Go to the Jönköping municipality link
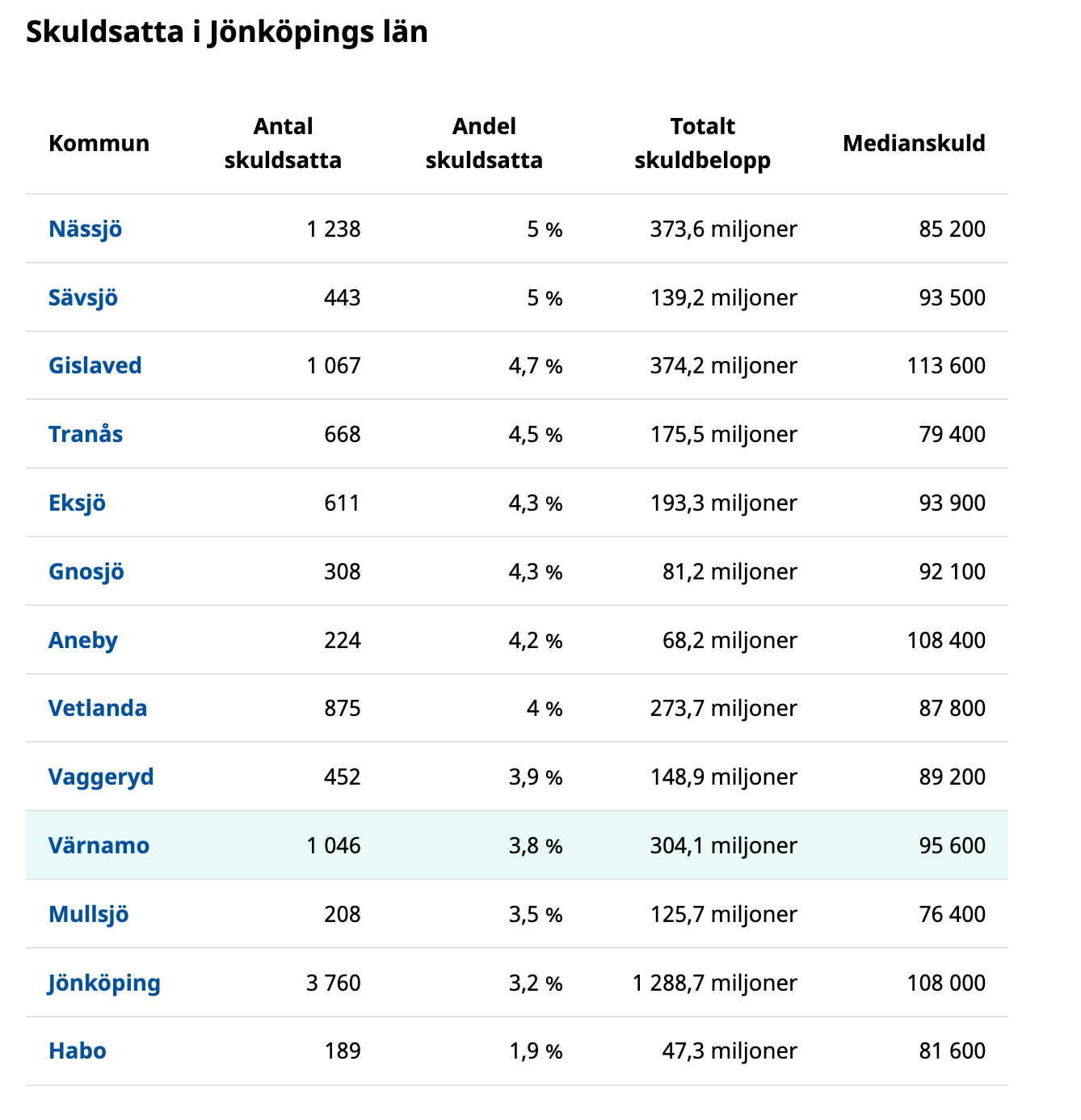This screenshot has height=1120, width=1081. [x=104, y=983]
